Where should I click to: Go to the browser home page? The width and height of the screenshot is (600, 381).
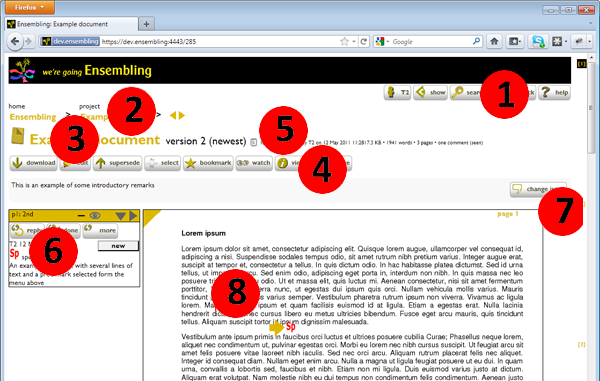click(494, 41)
